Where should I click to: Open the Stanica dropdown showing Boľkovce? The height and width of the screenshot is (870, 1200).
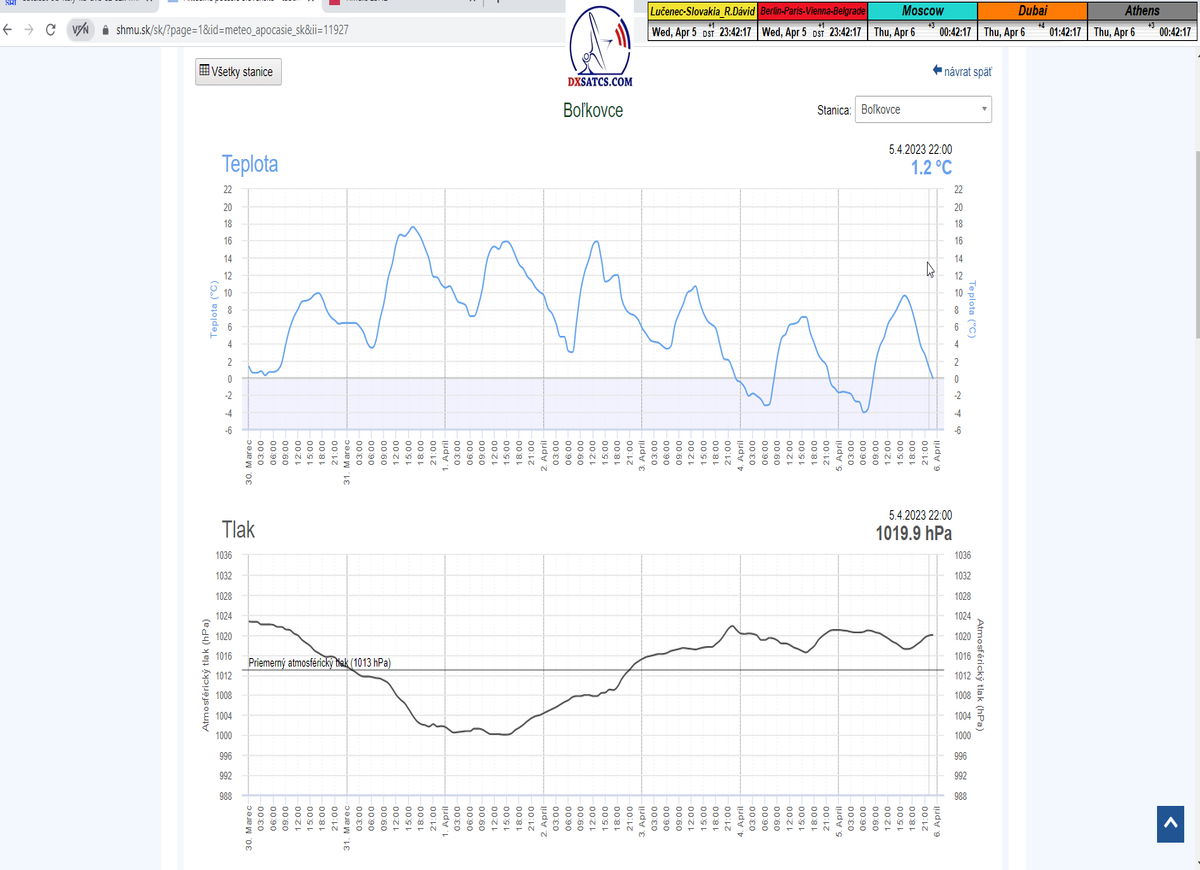click(x=923, y=109)
